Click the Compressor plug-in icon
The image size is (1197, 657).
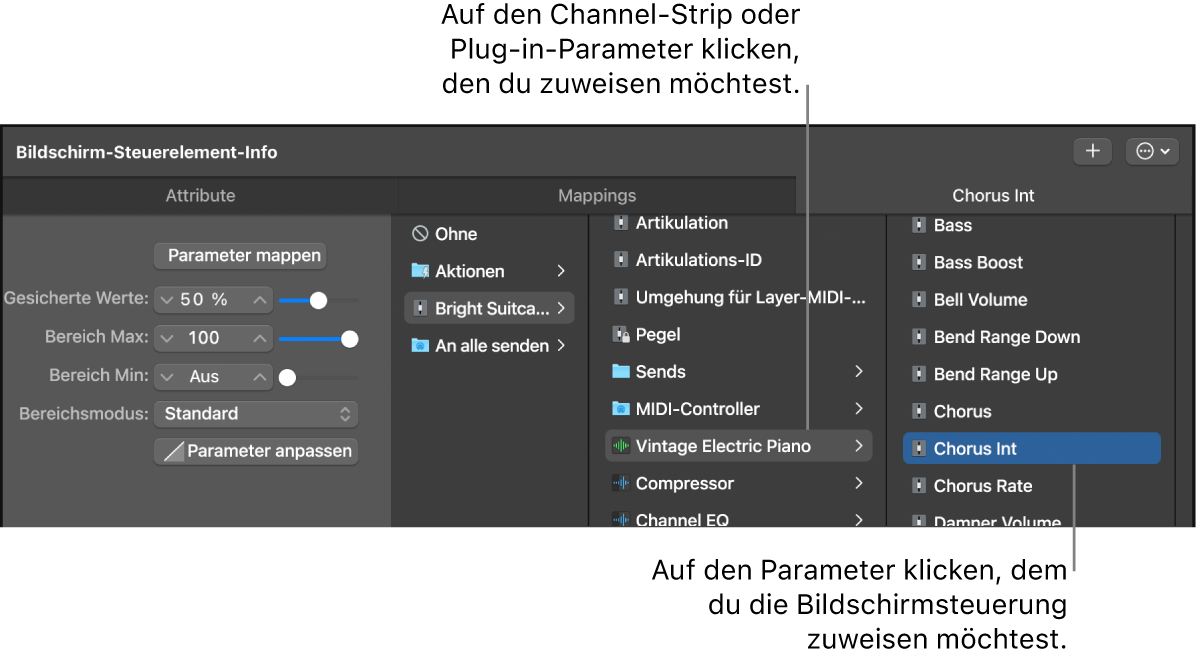point(621,483)
